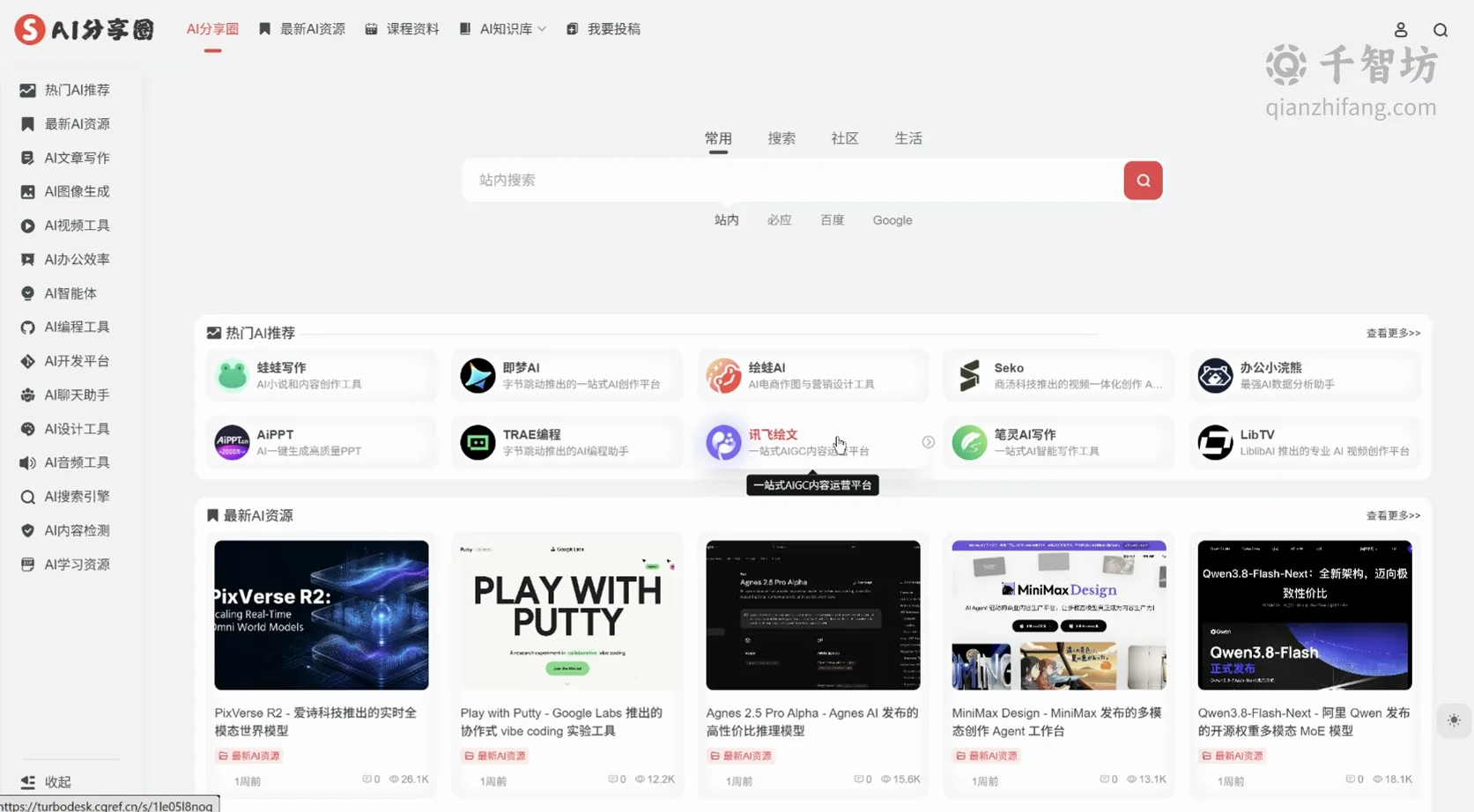
Task: Go to AI编程工具 in sidebar
Action: click(x=65, y=327)
